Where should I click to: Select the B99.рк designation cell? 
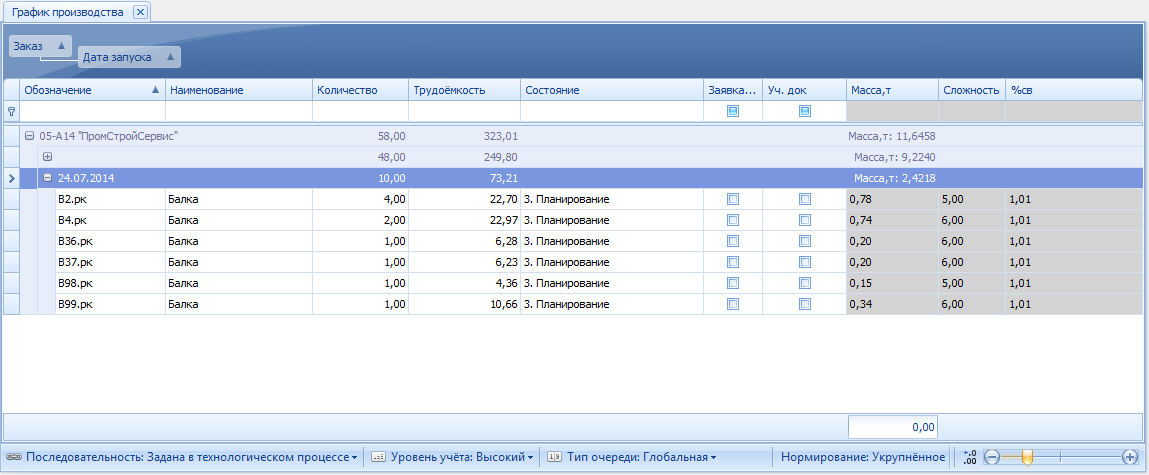(x=111, y=303)
